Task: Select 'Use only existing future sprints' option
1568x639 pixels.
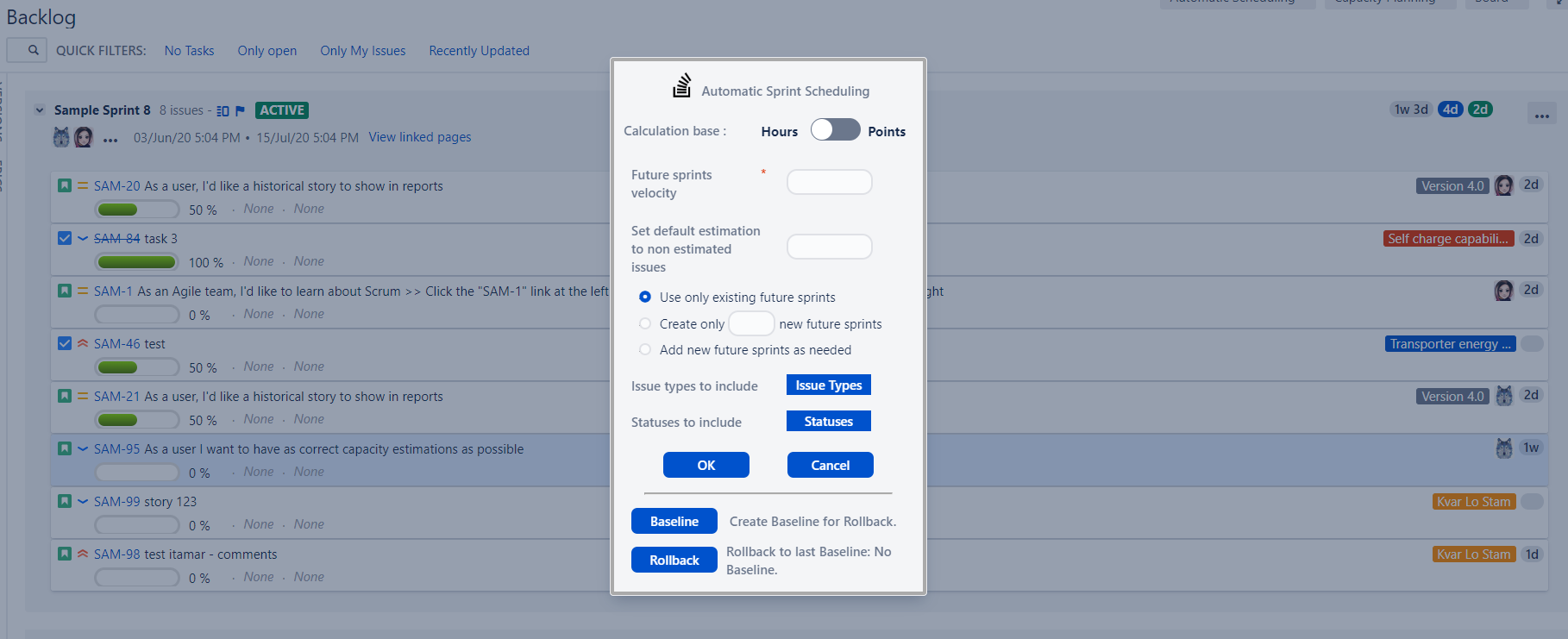Action: click(645, 297)
